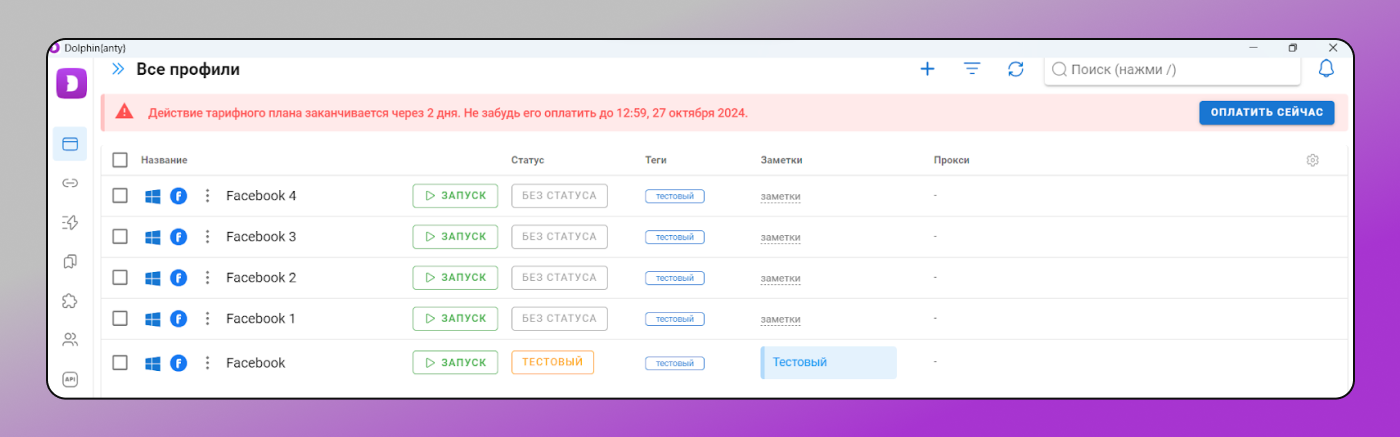Image resolution: width=1400 pixels, height=437 pixels.
Task: Tick the checkbox for Facebook 2
Action: coord(120,278)
